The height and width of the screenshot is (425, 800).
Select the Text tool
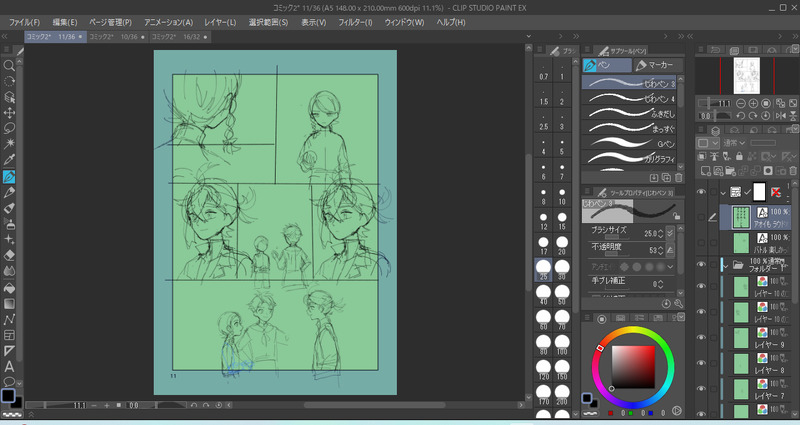[9, 367]
